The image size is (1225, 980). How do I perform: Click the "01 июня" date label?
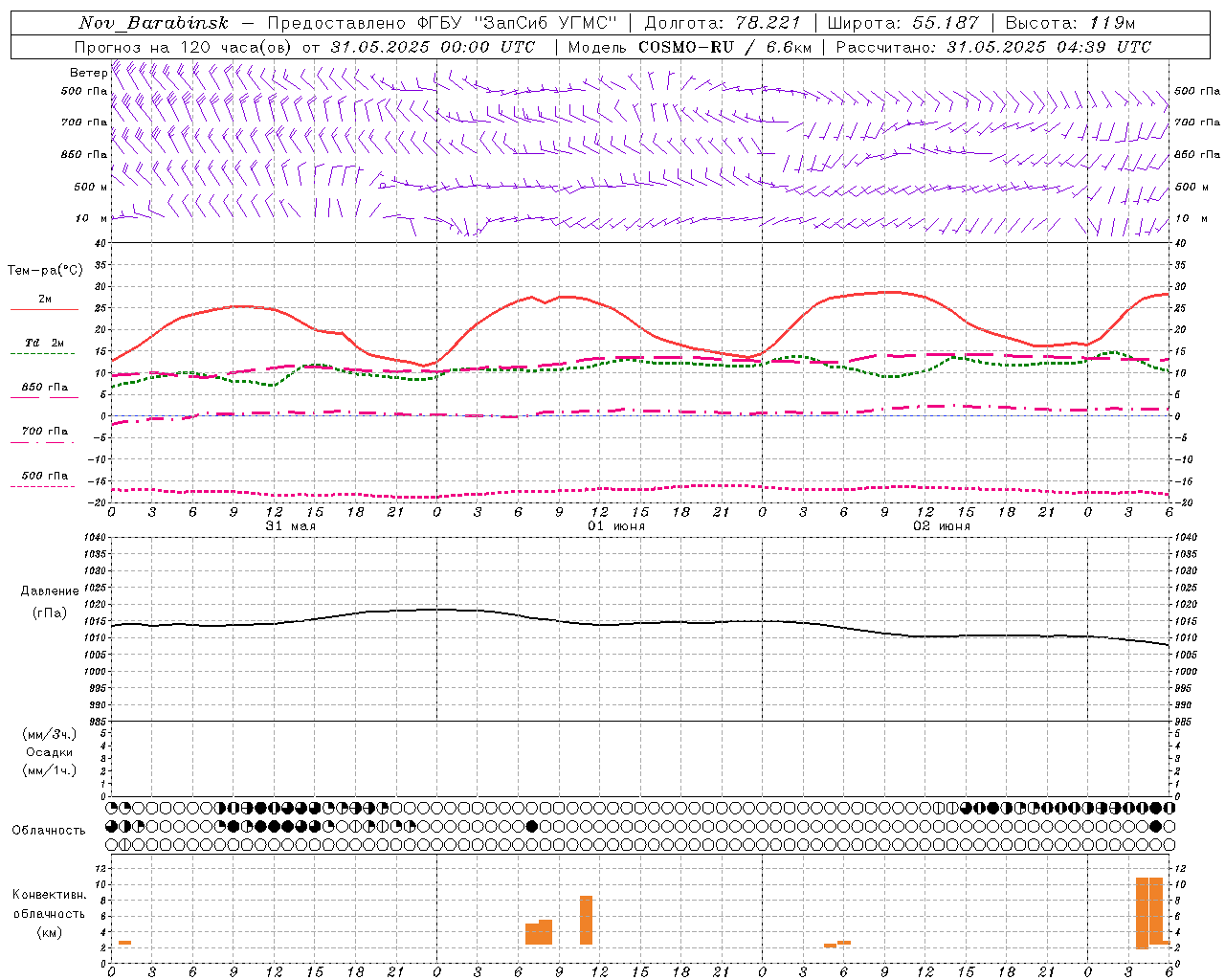pos(615,526)
